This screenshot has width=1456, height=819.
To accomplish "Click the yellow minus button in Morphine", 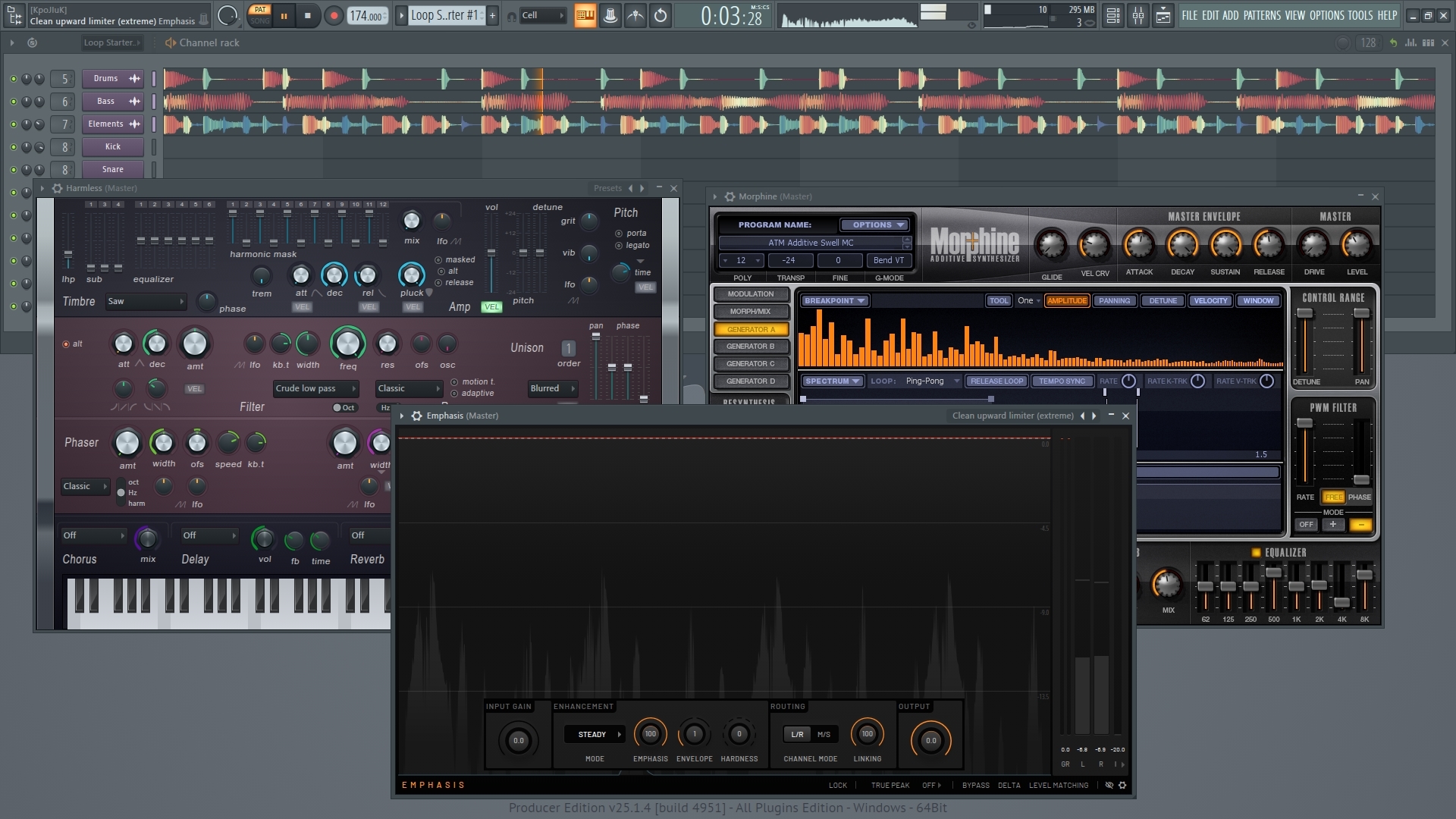I will (x=1360, y=525).
